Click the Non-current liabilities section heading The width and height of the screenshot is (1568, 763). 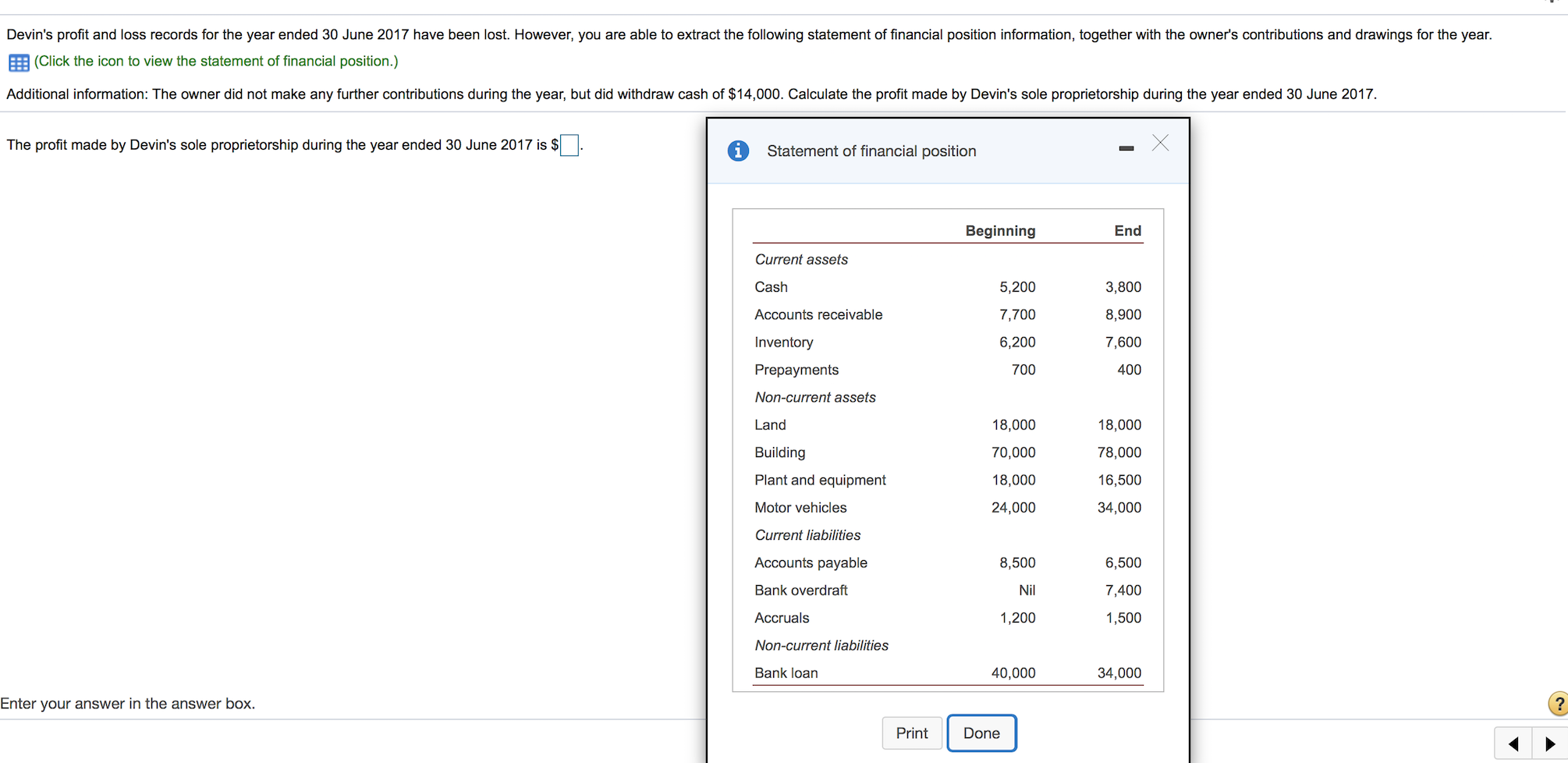(821, 645)
